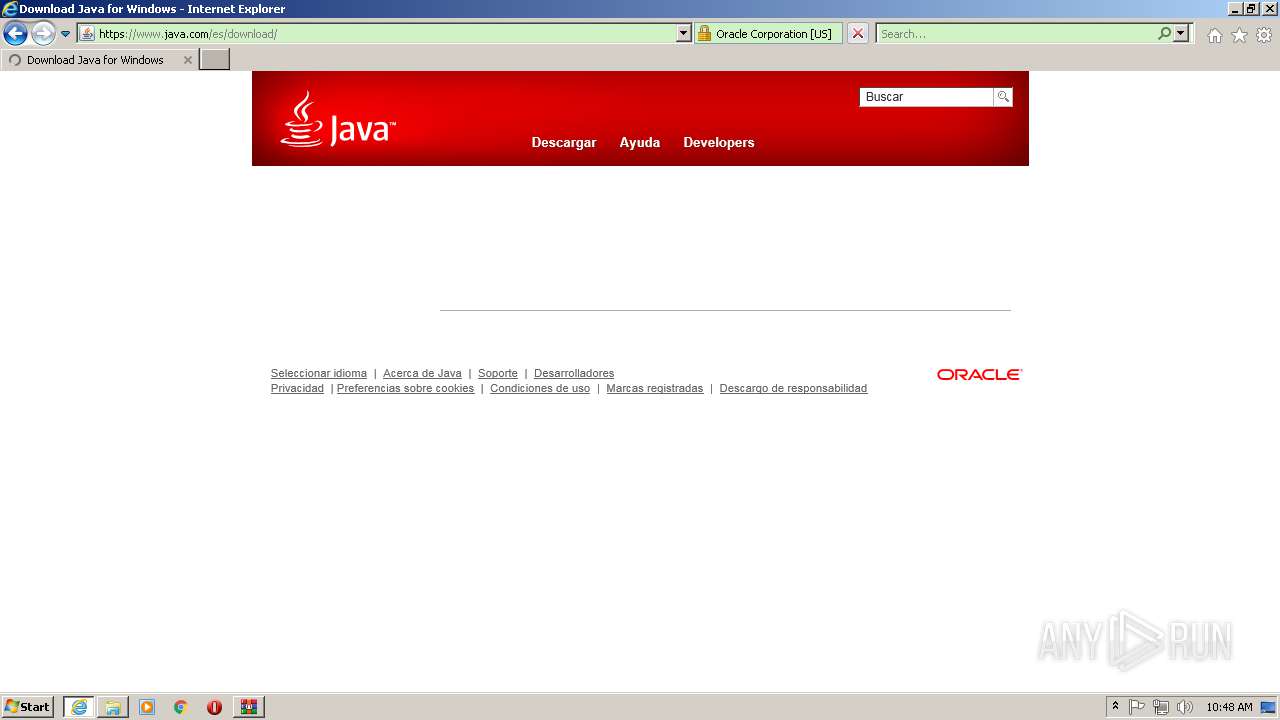The image size is (1280, 720).
Task: Open the Seleccionar idioma link
Action: pos(319,373)
